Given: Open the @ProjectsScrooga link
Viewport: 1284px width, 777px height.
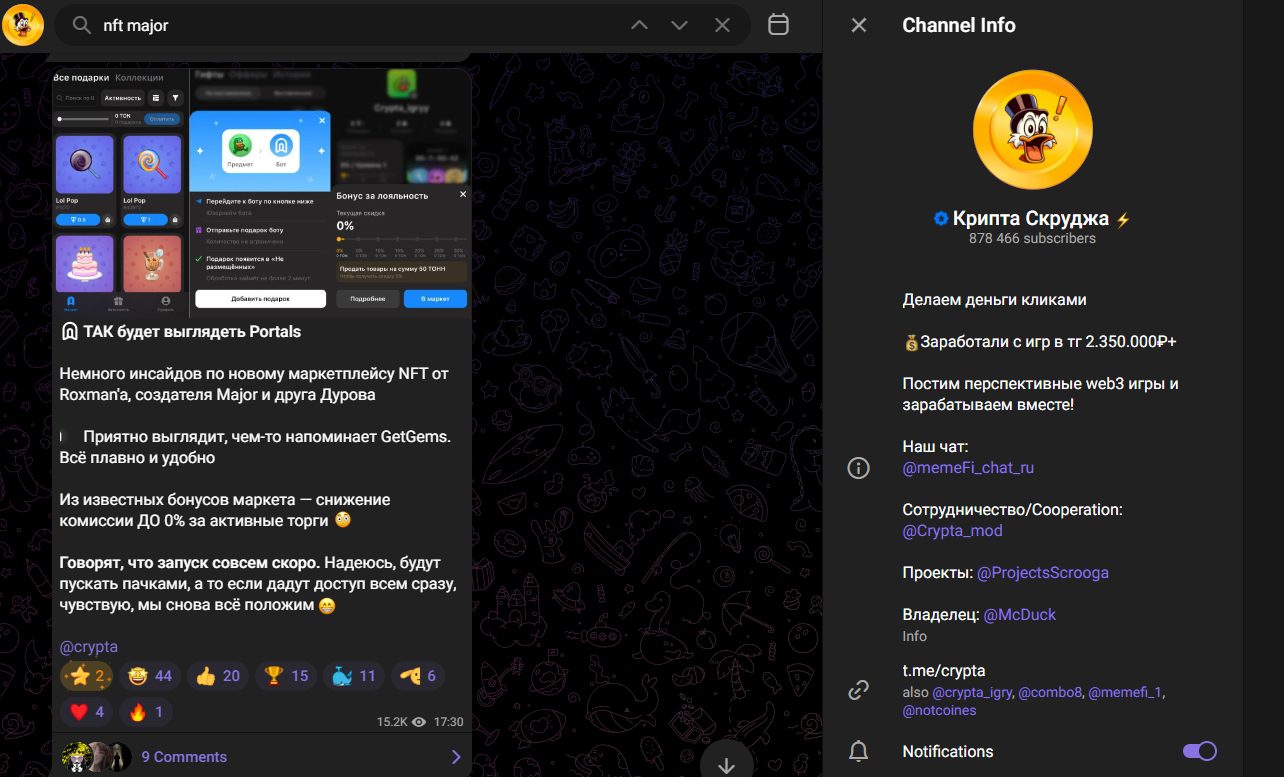Looking at the screenshot, I should (x=1043, y=573).
